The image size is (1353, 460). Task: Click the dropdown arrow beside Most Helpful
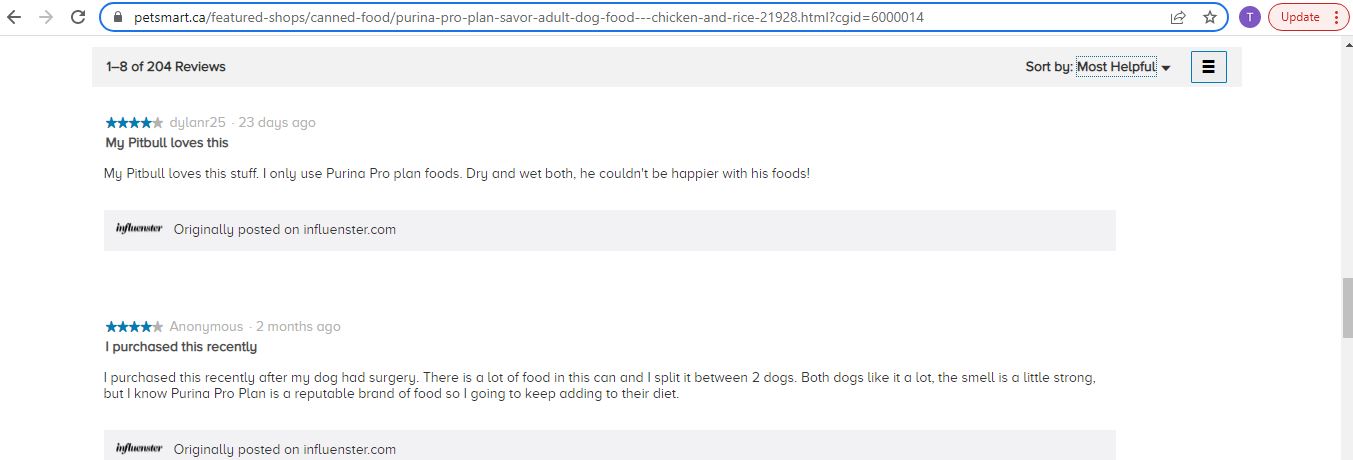point(1166,68)
